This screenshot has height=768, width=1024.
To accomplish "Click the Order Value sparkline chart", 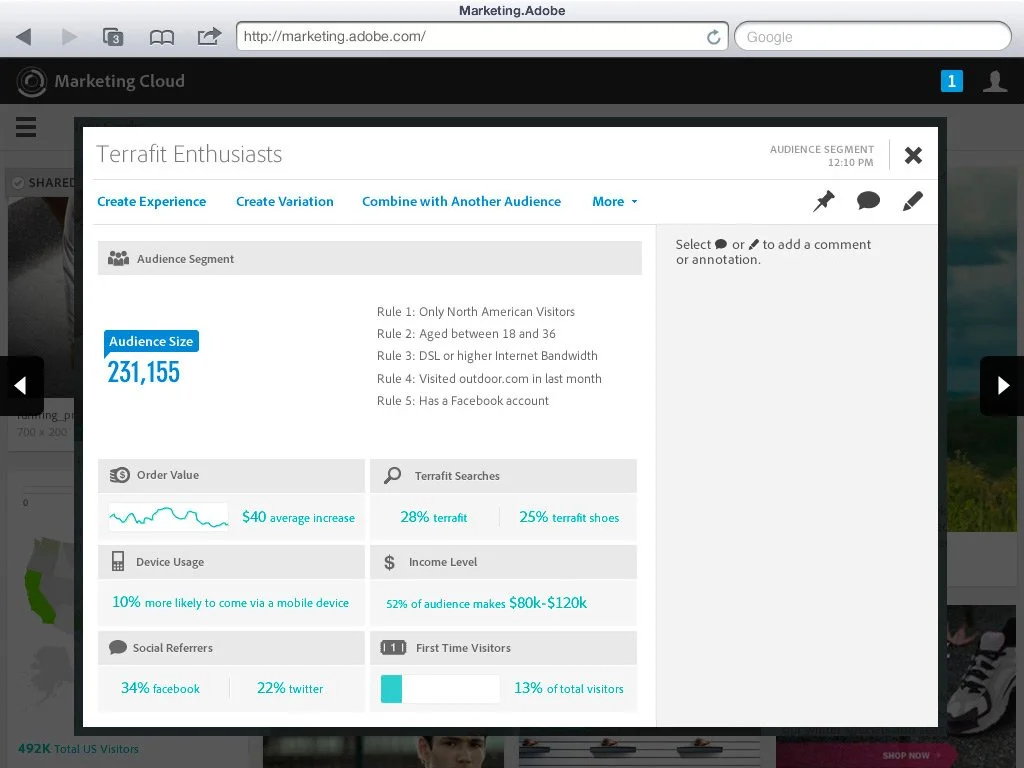I will [x=168, y=517].
